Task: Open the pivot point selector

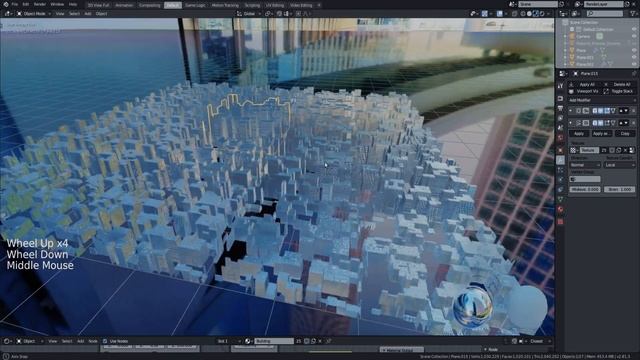Action: pyautogui.click(x=269, y=13)
